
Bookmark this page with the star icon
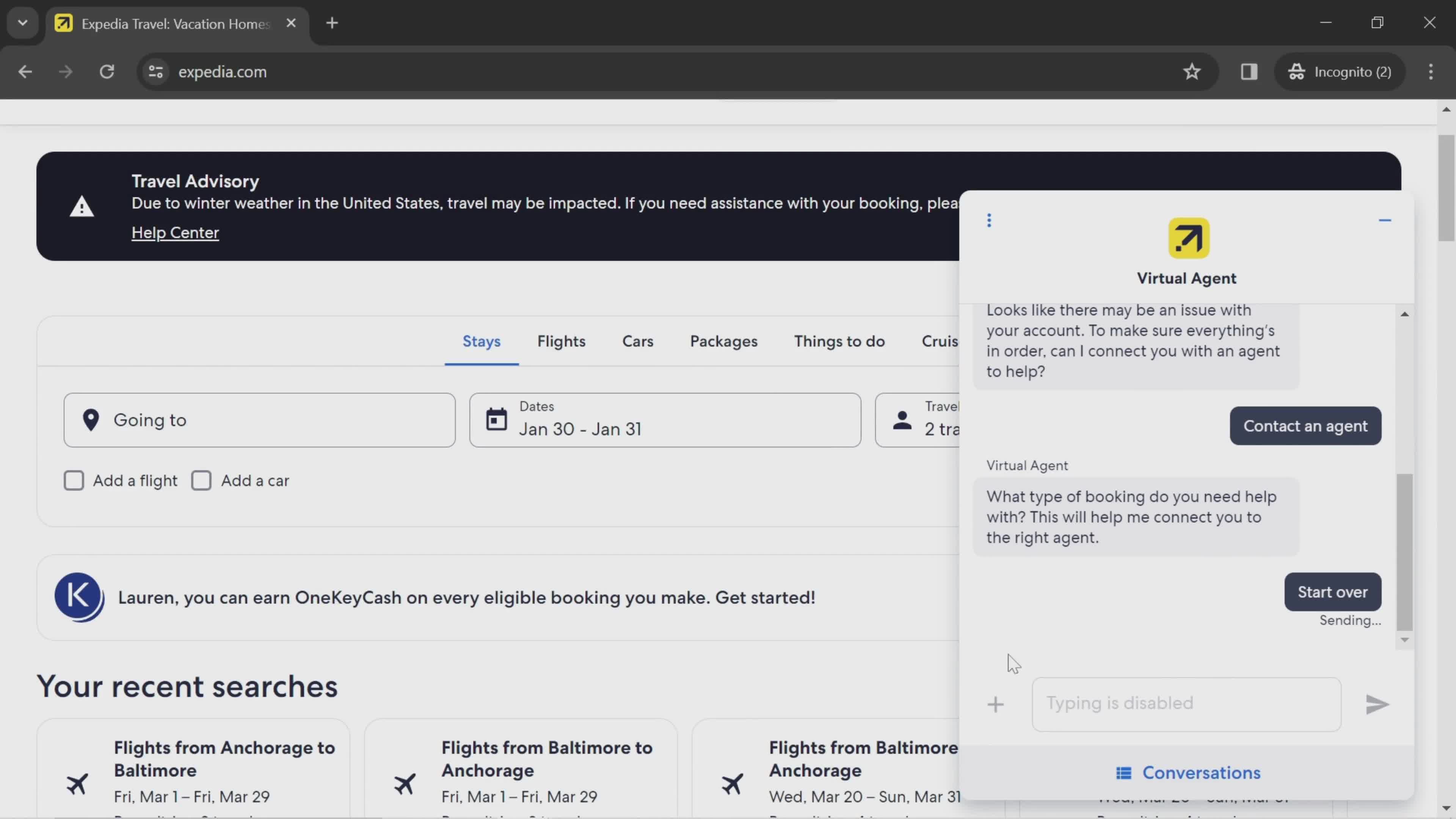pyautogui.click(x=1191, y=72)
